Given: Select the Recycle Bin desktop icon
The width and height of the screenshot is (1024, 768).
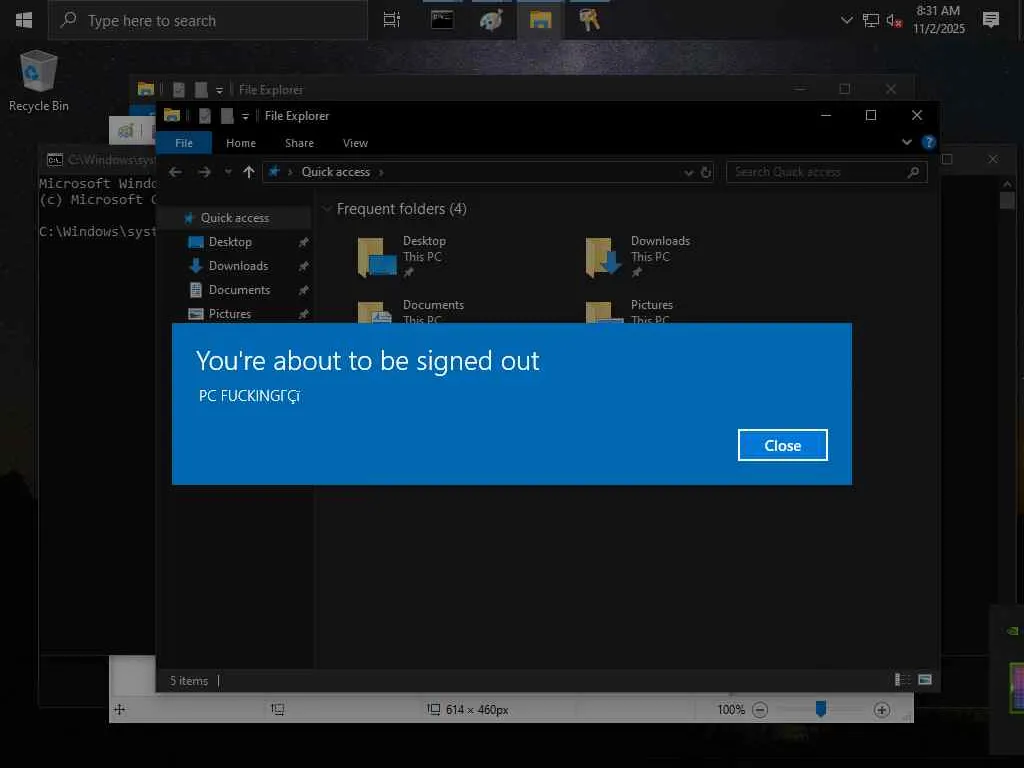Looking at the screenshot, I should coord(39,80).
